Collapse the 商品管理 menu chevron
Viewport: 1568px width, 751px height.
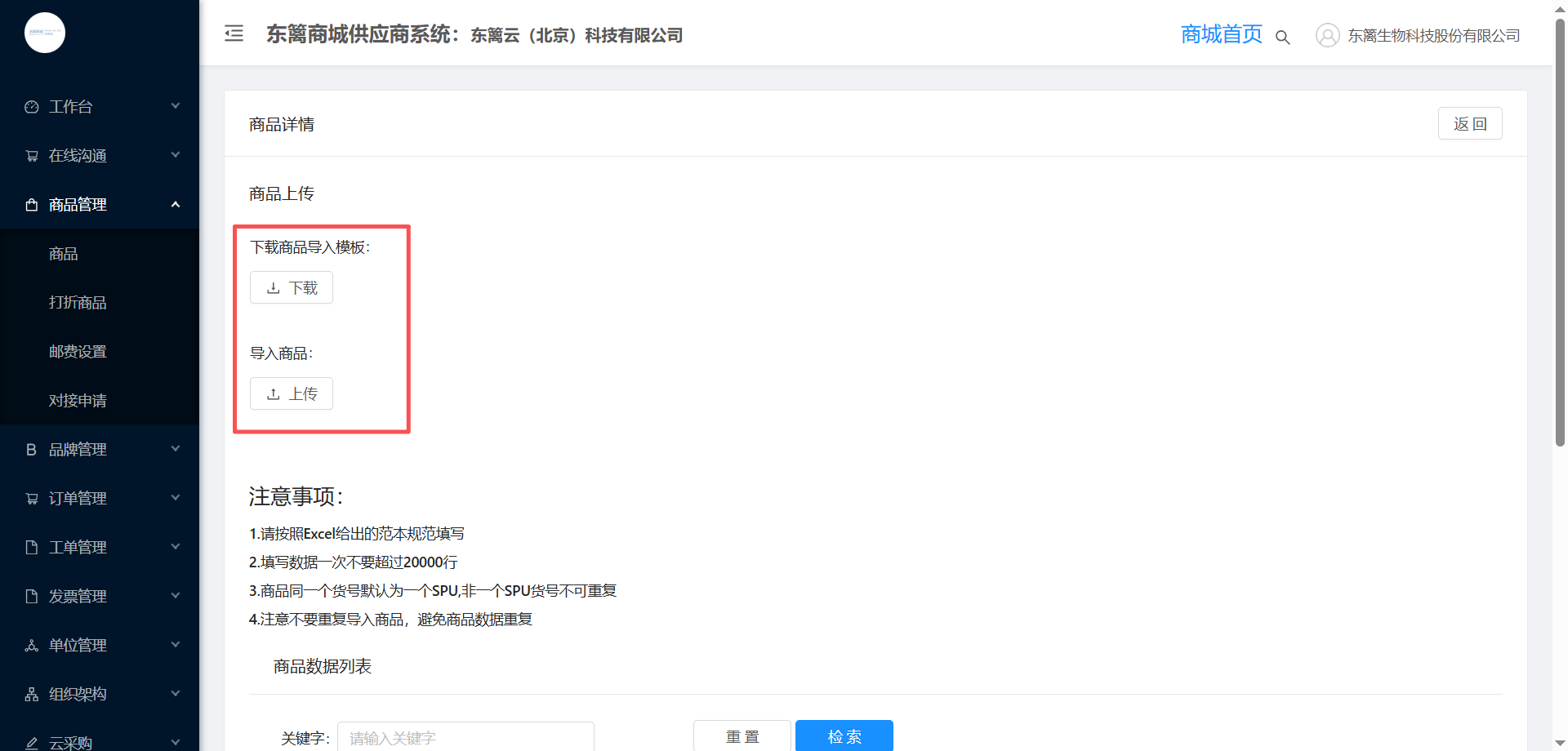[176, 204]
